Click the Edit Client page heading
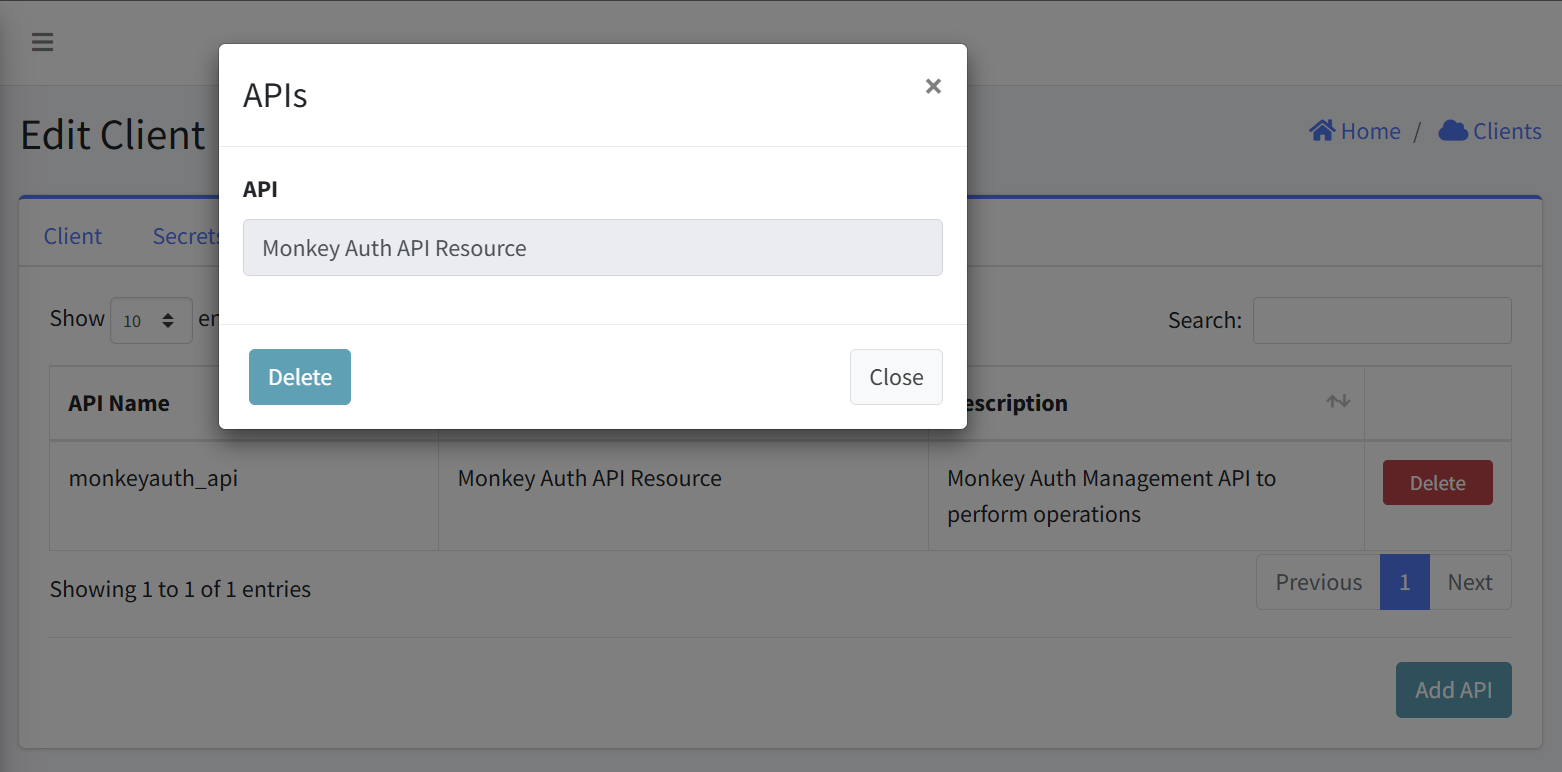Image resolution: width=1562 pixels, height=772 pixels. 113,135
